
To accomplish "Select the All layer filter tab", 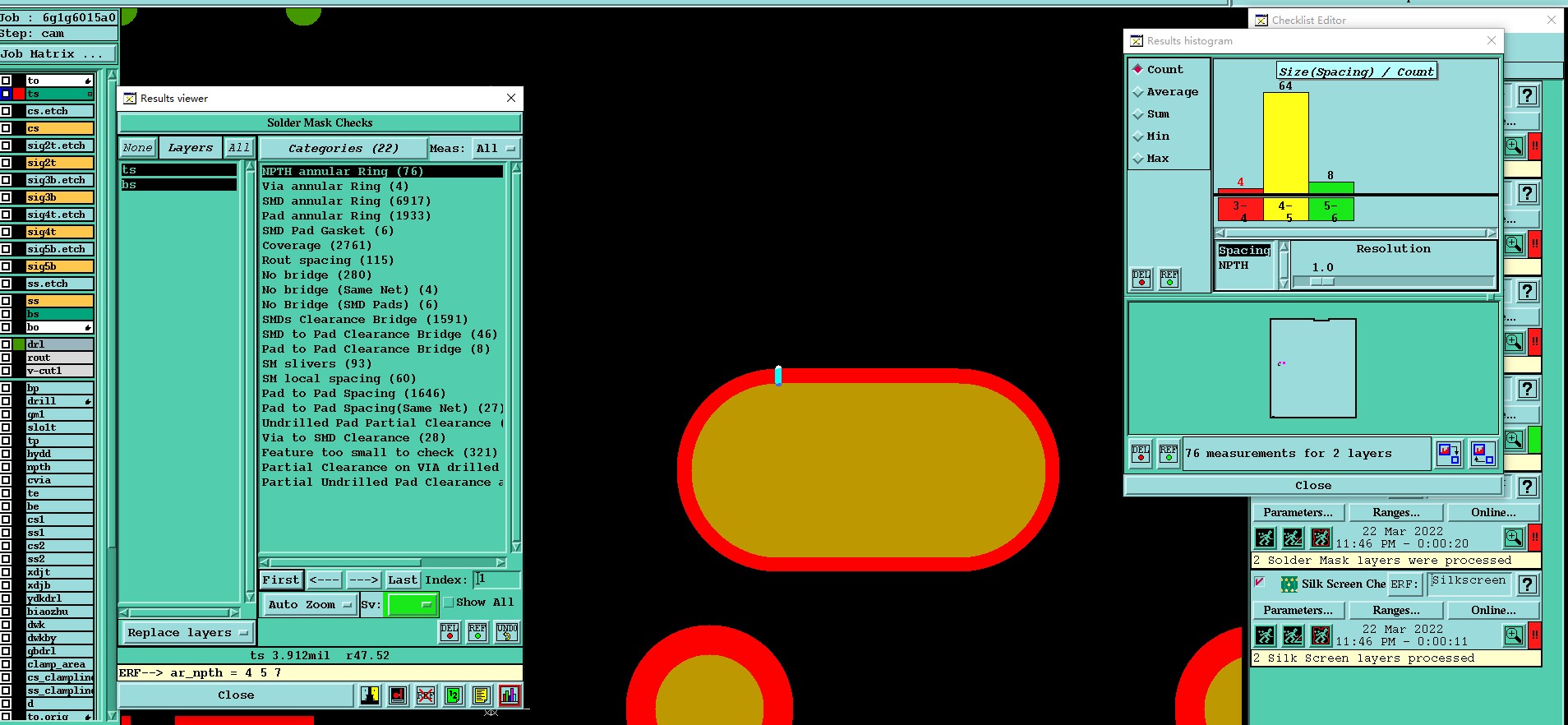I will pos(239,148).
